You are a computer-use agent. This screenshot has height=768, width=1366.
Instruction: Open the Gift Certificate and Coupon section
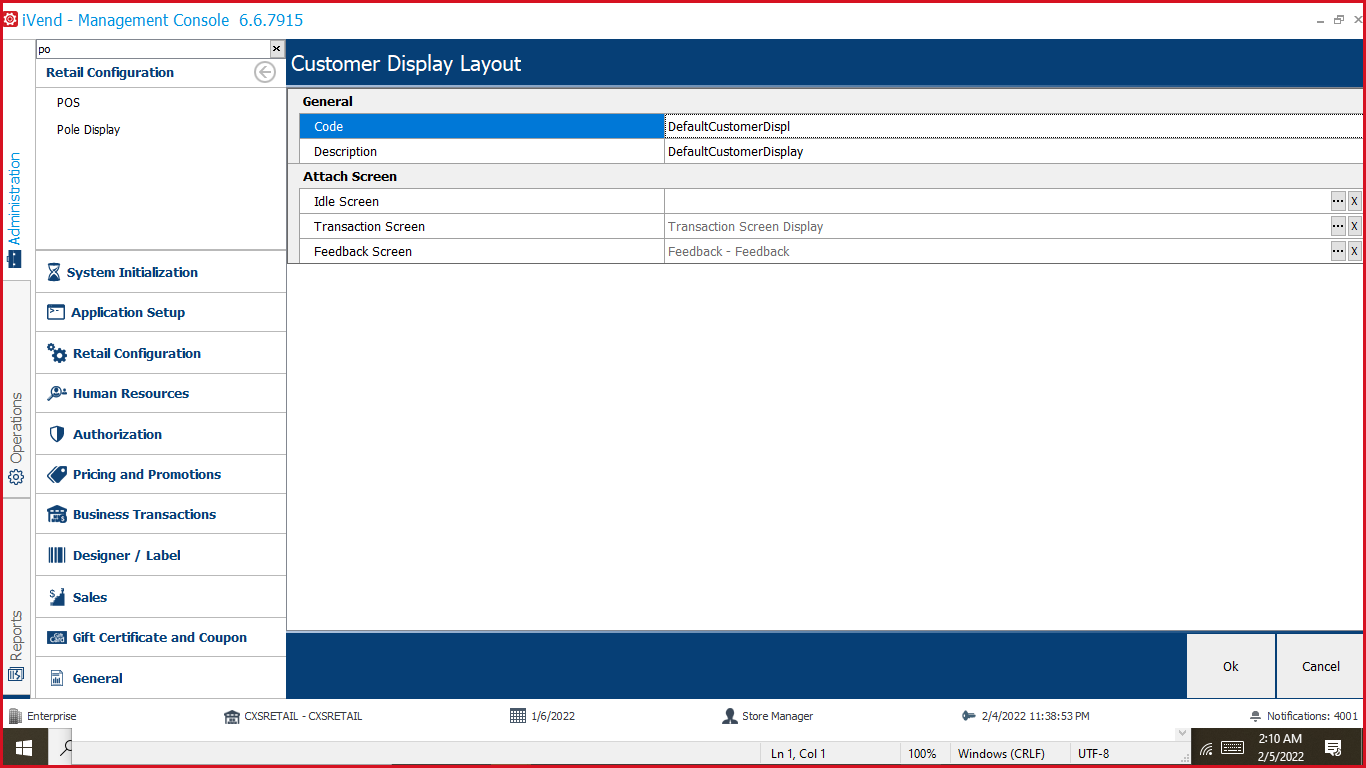click(161, 637)
